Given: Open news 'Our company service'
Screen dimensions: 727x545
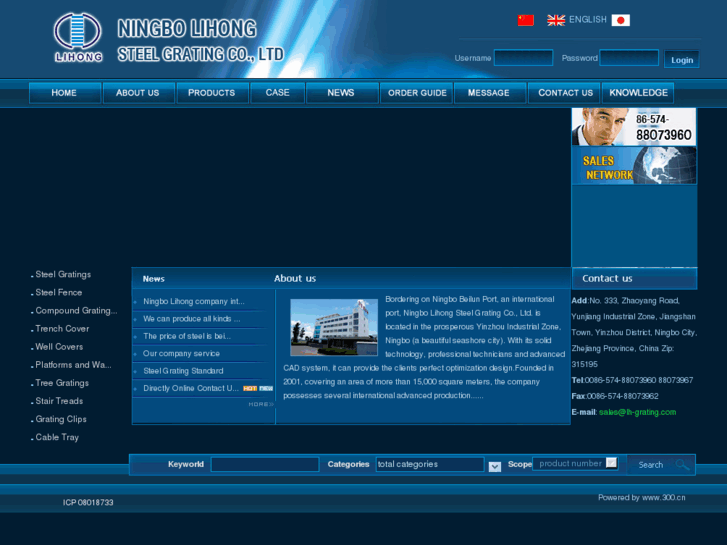Looking at the screenshot, I should pos(181,353).
